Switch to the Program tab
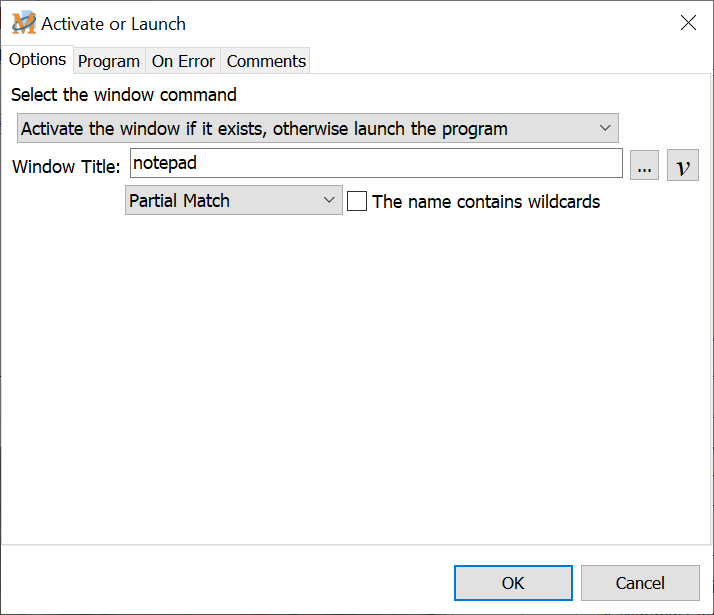Image resolution: width=714 pixels, height=615 pixels. tap(109, 61)
